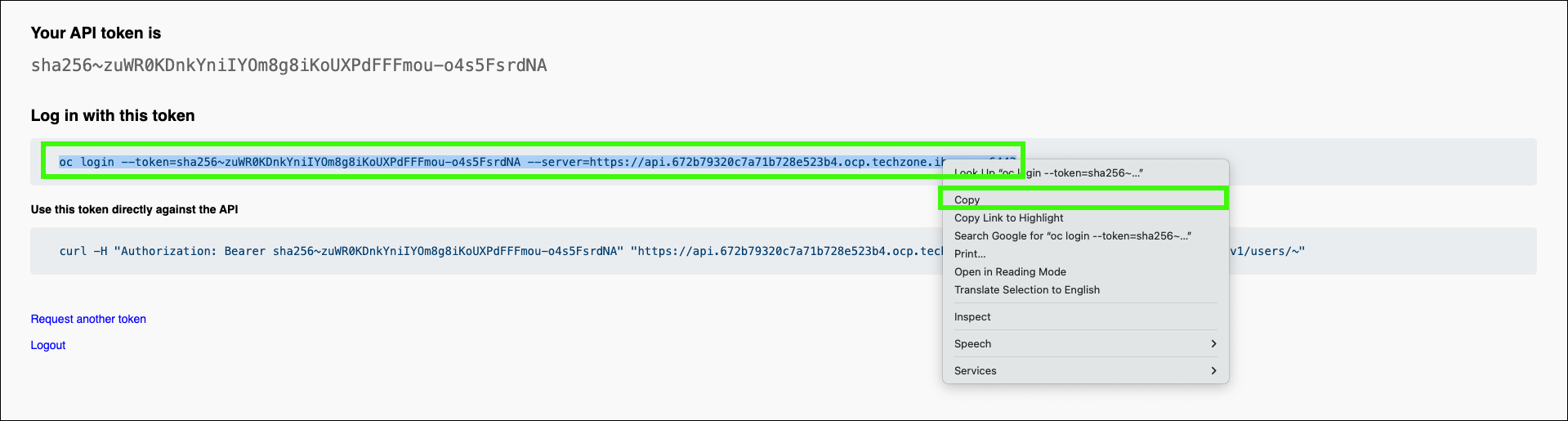Click Print... in the context menu

click(970, 253)
